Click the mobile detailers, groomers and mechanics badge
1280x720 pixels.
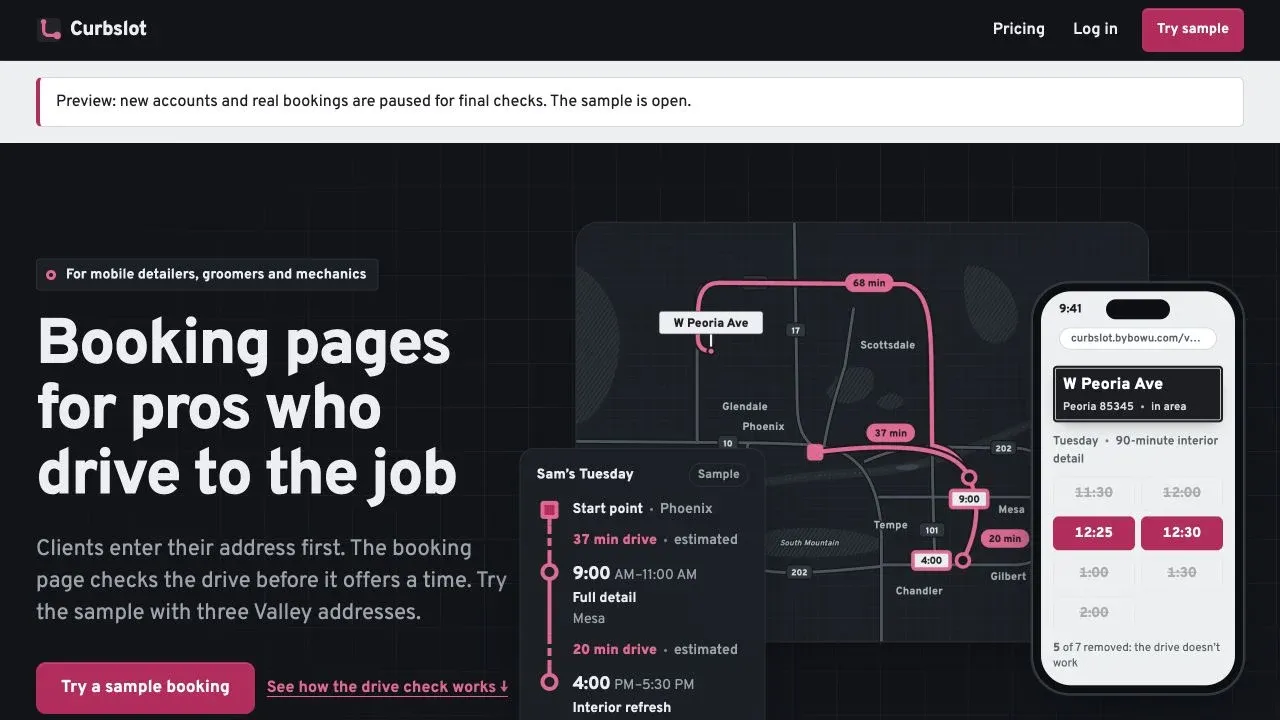207,274
